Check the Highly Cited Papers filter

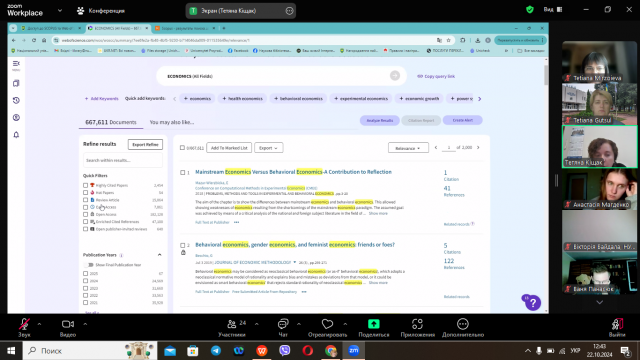pos(85,185)
